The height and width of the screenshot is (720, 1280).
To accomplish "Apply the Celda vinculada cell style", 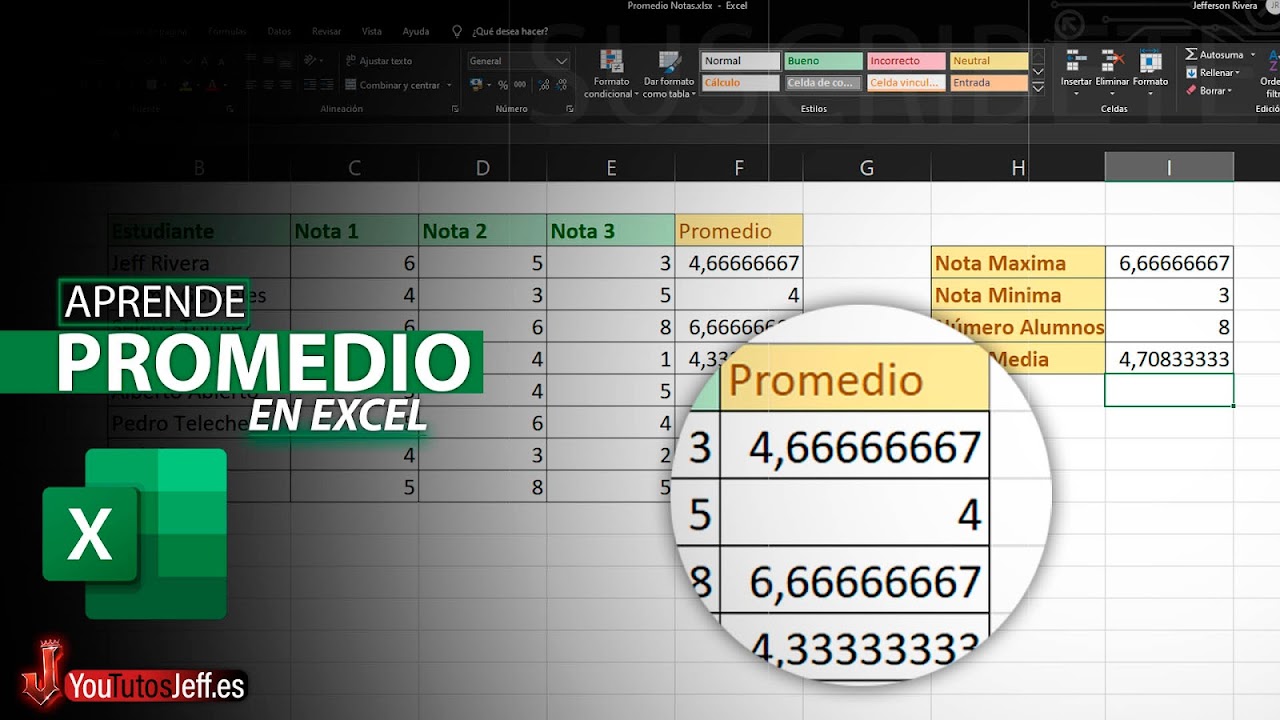I will coord(906,83).
